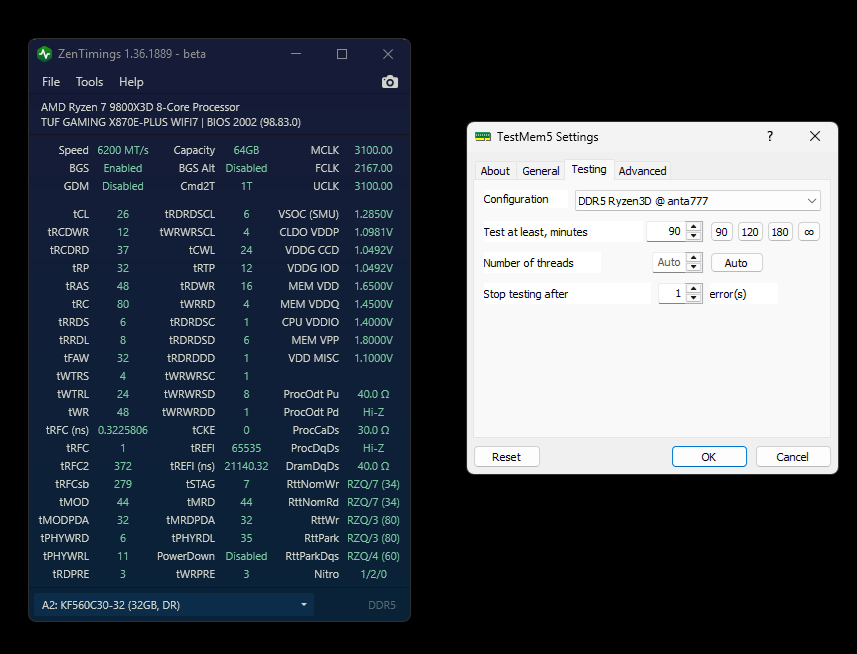Click the tRAS value 48
The width and height of the screenshot is (857, 654).
(123, 286)
